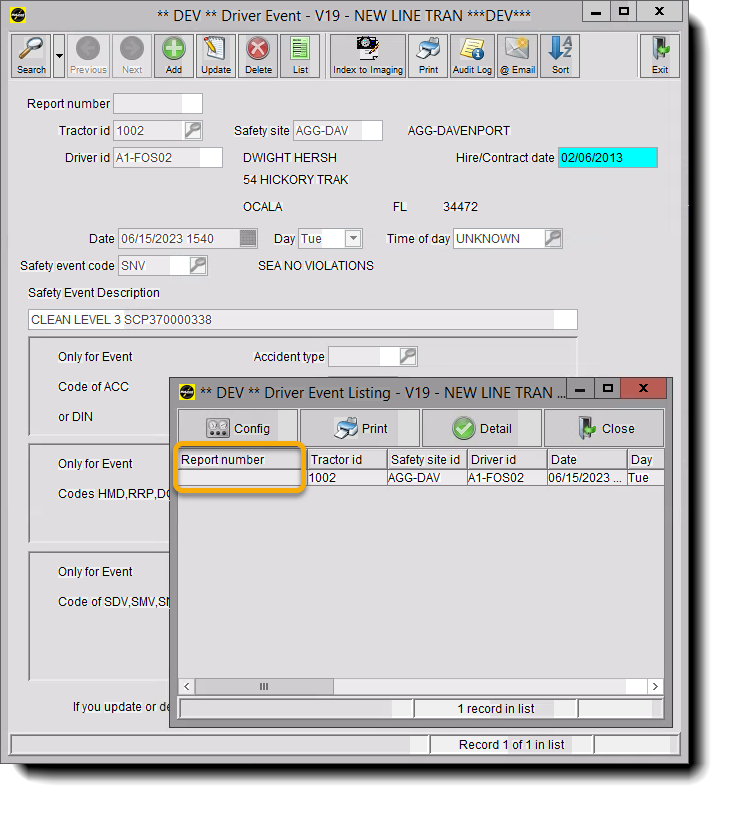
Task: Click Print button in Driver Event Listing
Action: coord(360,428)
